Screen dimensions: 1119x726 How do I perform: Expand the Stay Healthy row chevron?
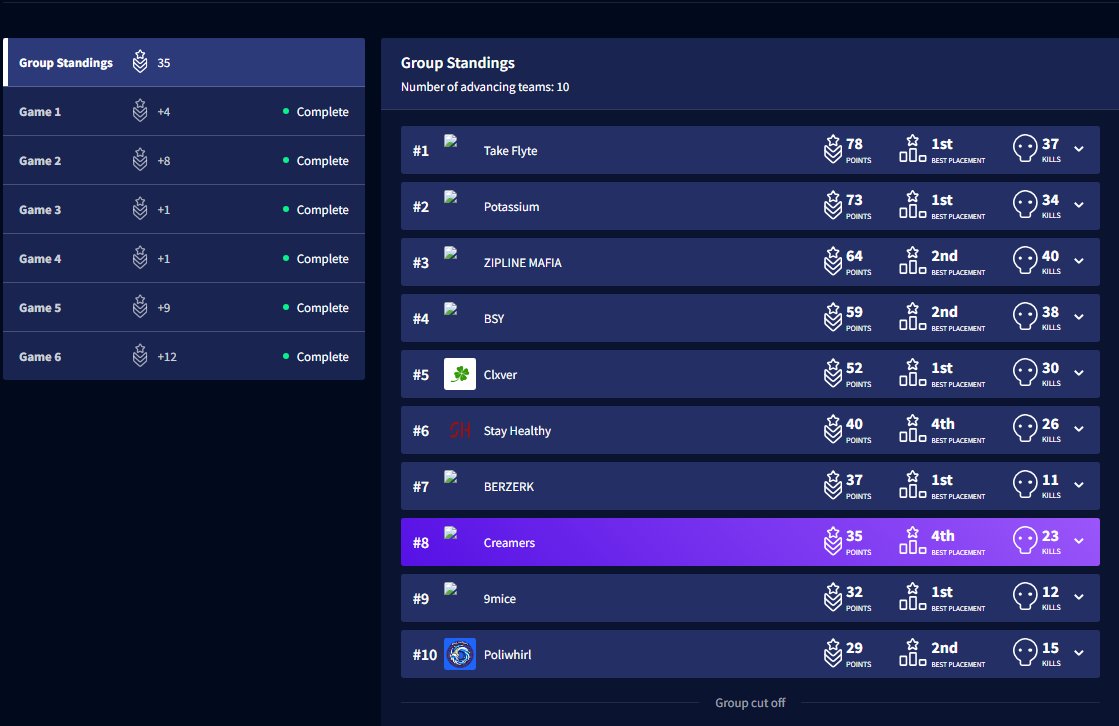(x=1079, y=429)
